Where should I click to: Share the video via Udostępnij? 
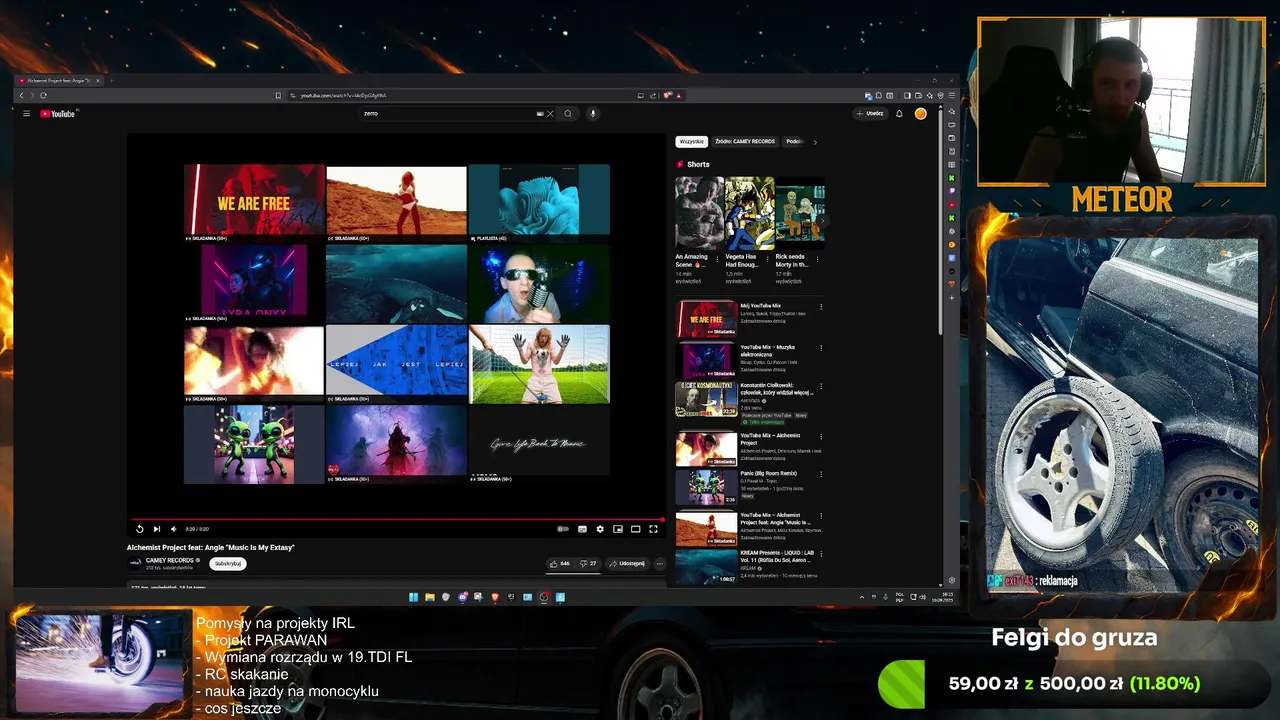[627, 563]
